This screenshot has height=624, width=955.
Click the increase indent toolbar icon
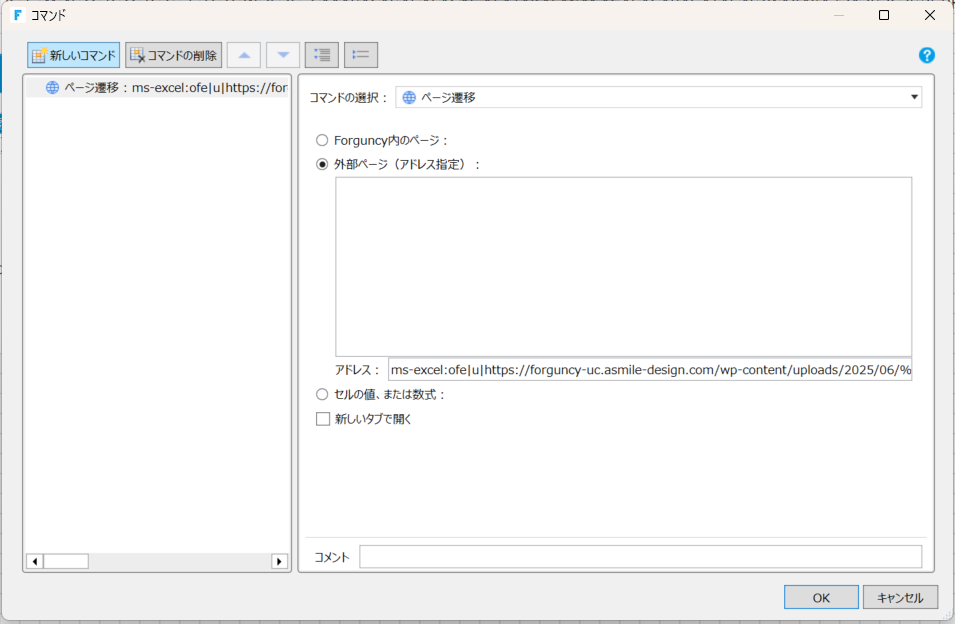coord(322,55)
